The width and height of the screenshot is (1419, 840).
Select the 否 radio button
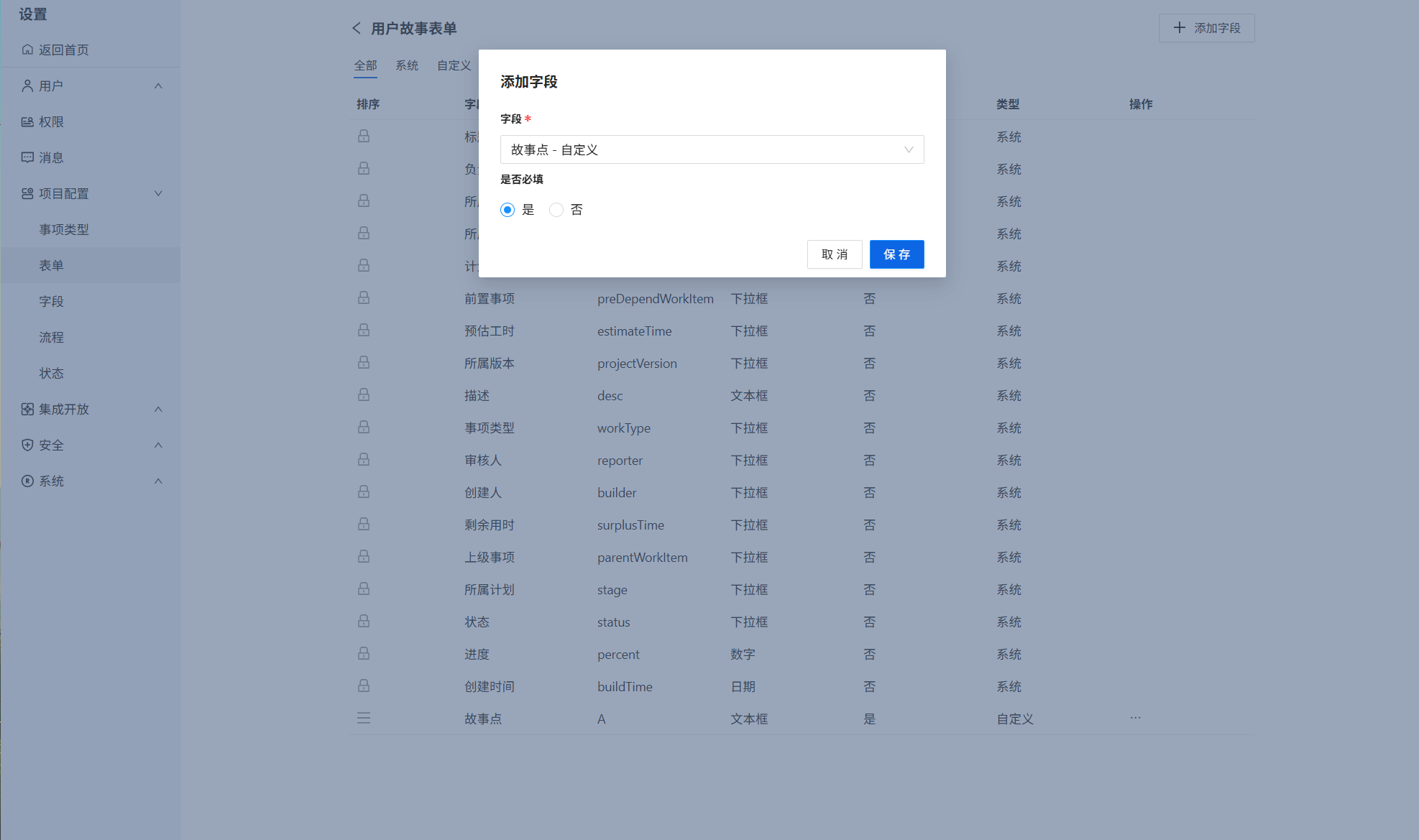[x=556, y=210]
